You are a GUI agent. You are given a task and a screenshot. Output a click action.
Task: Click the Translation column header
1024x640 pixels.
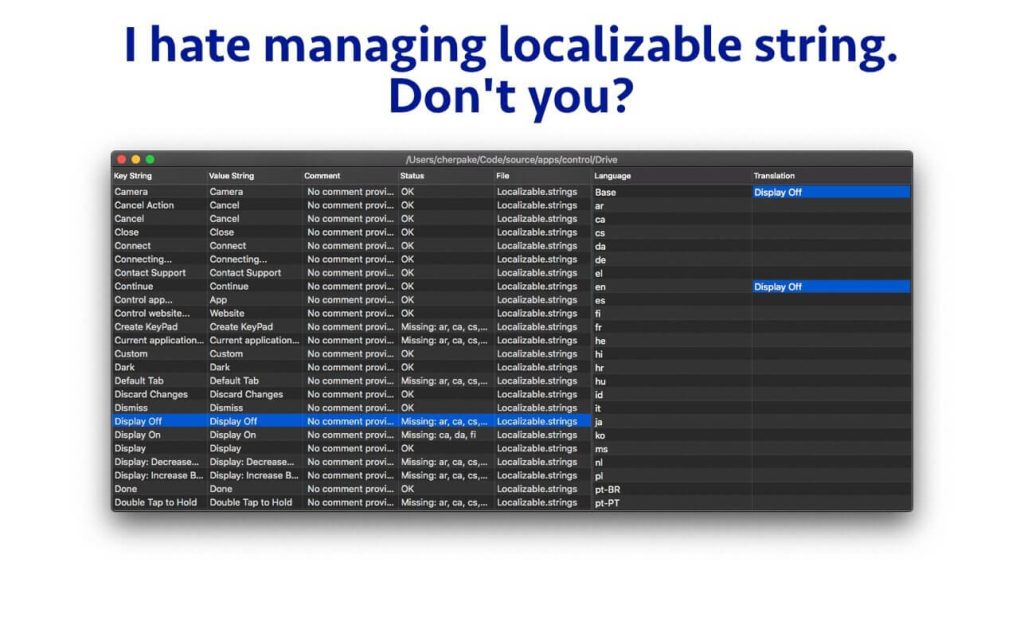pyautogui.click(x=775, y=176)
